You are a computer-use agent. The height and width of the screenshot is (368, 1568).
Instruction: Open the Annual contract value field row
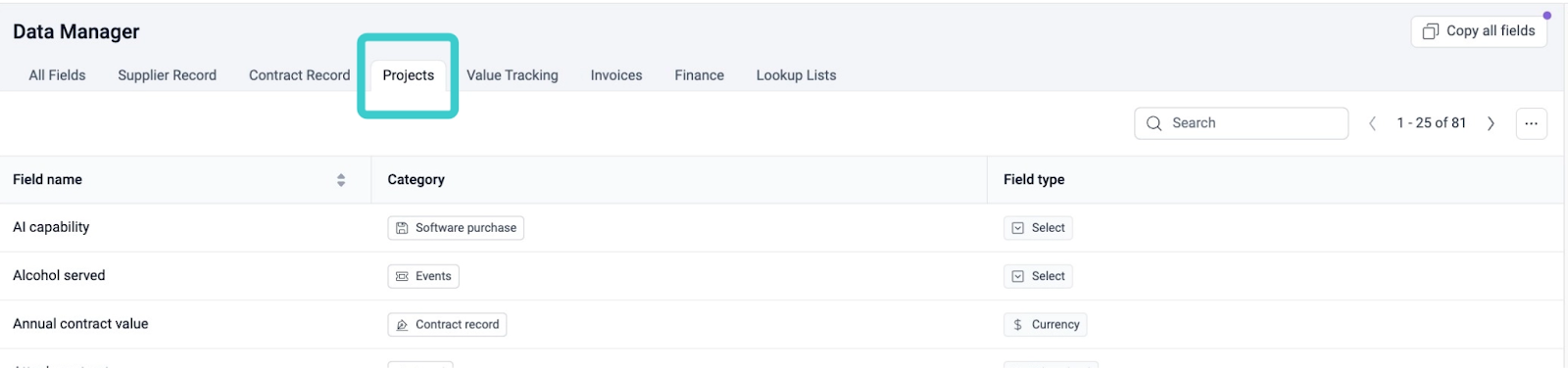[781, 324]
